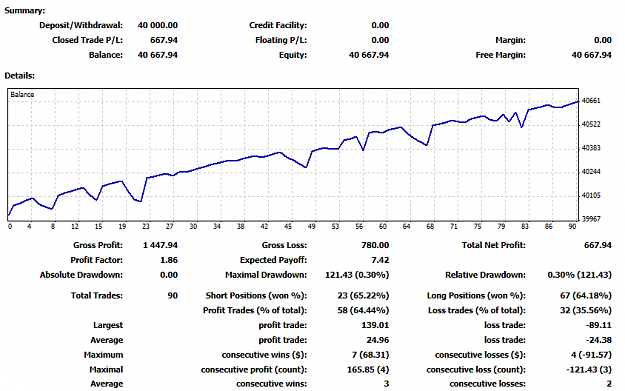
Task: Click Loss trades value 32 (35.56%)
Action: [586, 310]
